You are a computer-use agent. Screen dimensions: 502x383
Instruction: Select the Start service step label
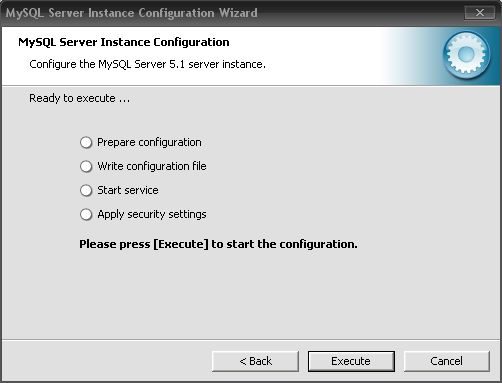point(128,190)
